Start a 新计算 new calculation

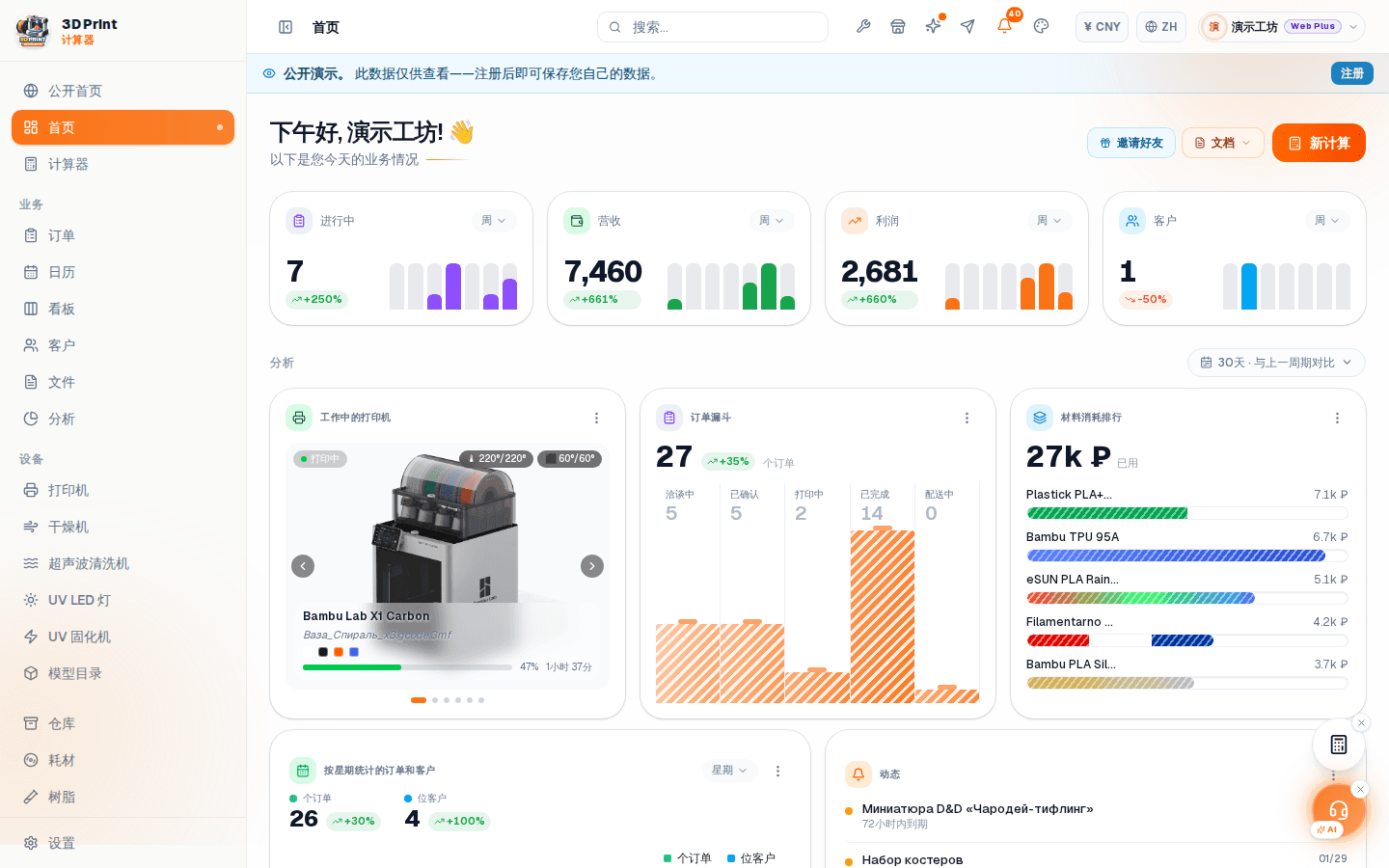[x=1319, y=143]
